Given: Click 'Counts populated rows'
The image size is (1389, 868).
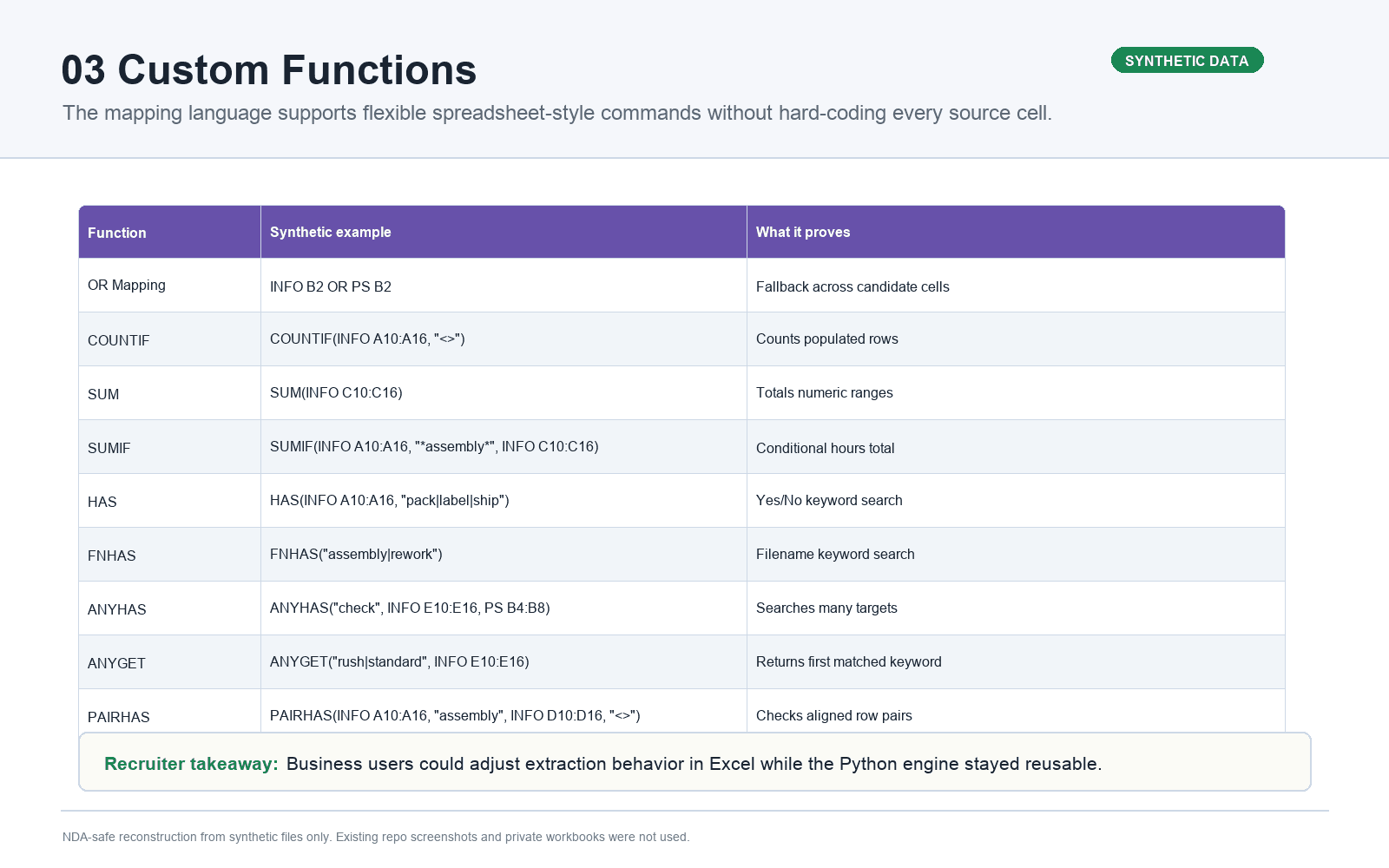Looking at the screenshot, I should tap(827, 339).
